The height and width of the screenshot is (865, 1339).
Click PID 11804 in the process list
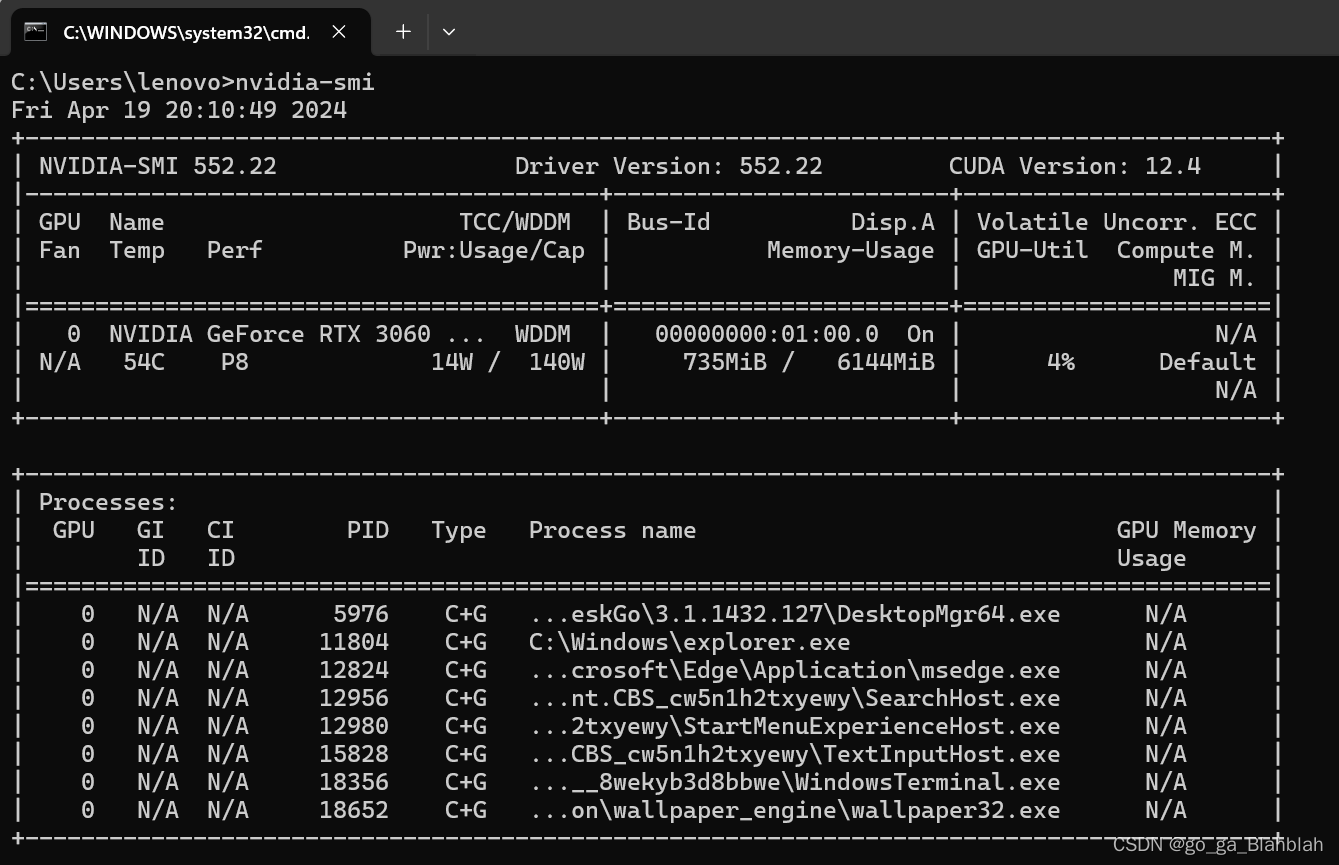coord(354,641)
